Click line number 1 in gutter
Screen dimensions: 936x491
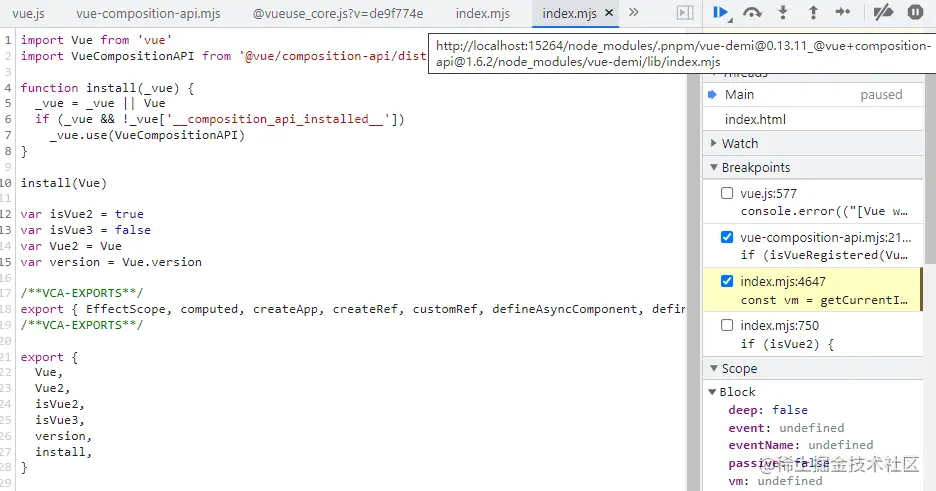8,40
